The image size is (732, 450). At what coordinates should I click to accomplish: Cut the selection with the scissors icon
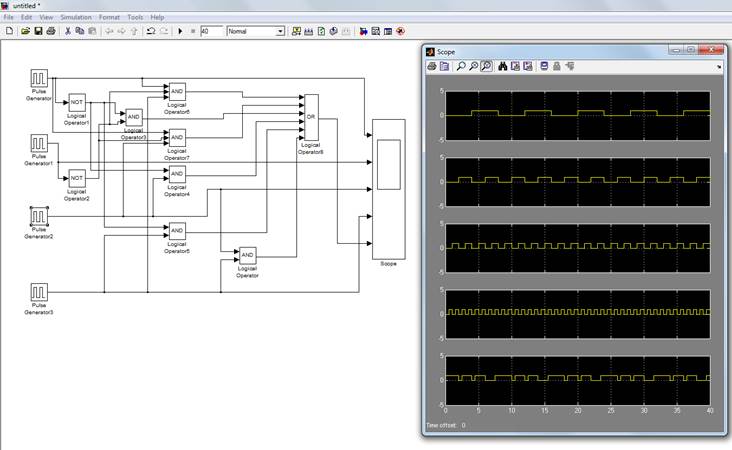click(x=68, y=31)
